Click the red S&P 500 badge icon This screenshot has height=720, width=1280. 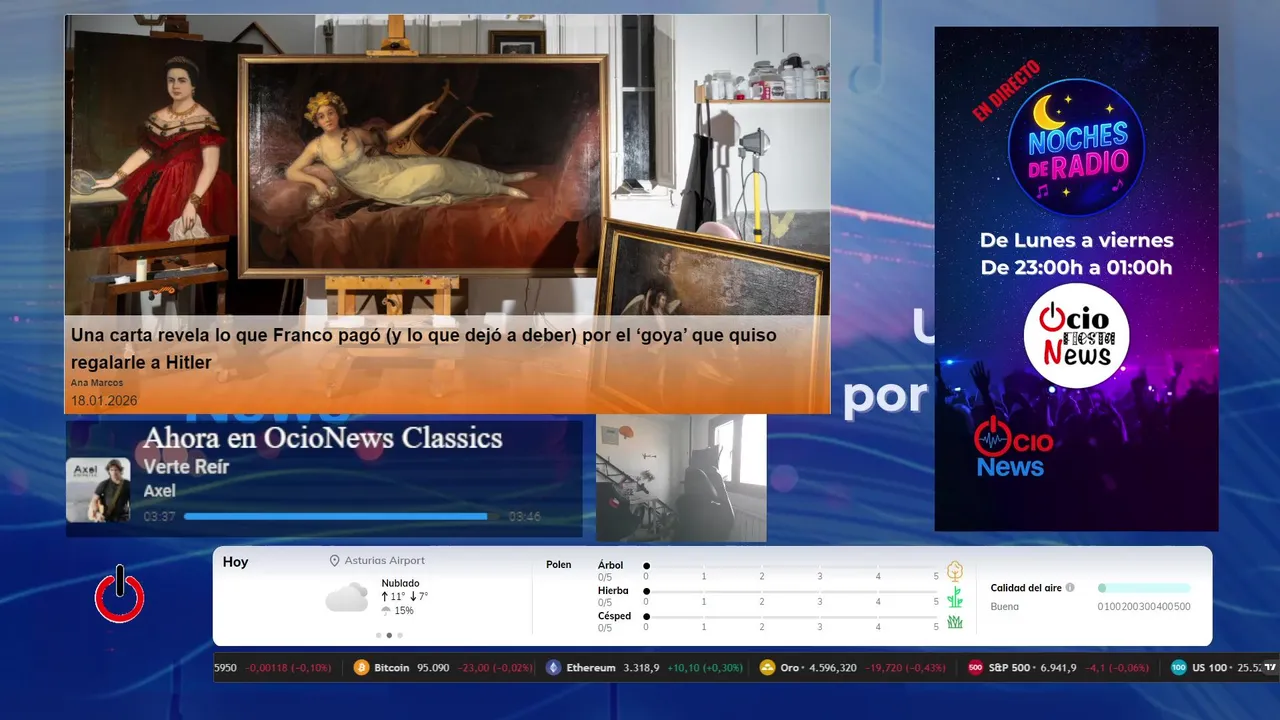coord(976,667)
